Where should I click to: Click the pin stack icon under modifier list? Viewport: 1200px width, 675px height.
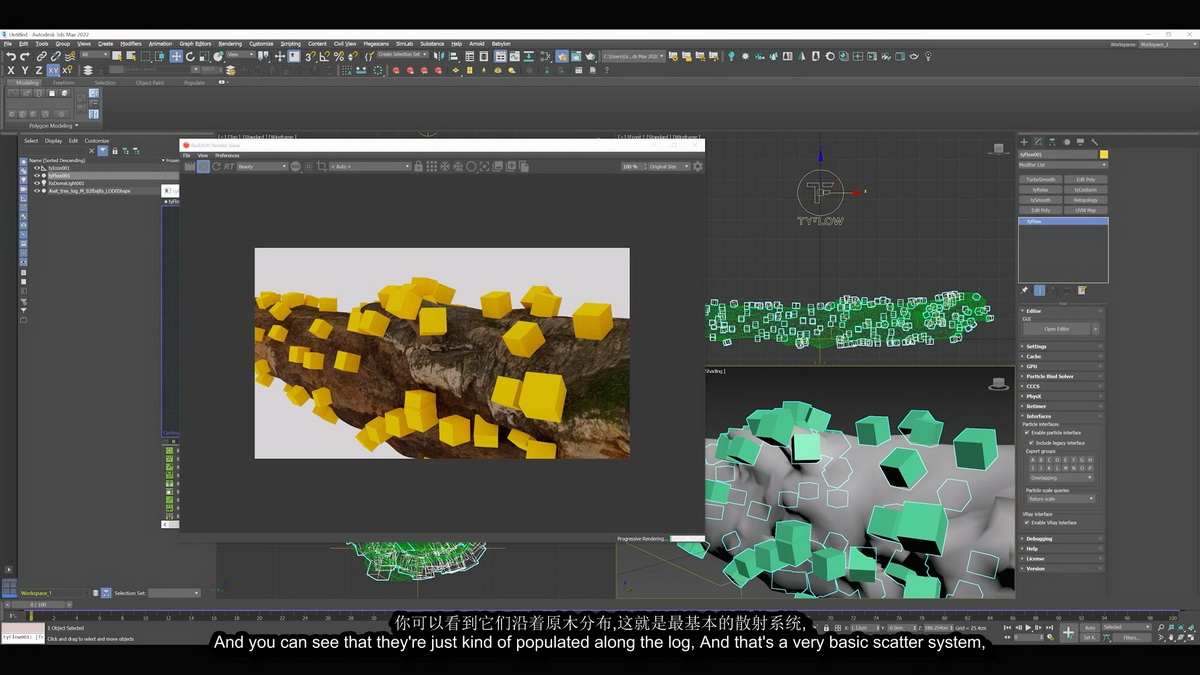pos(1024,290)
